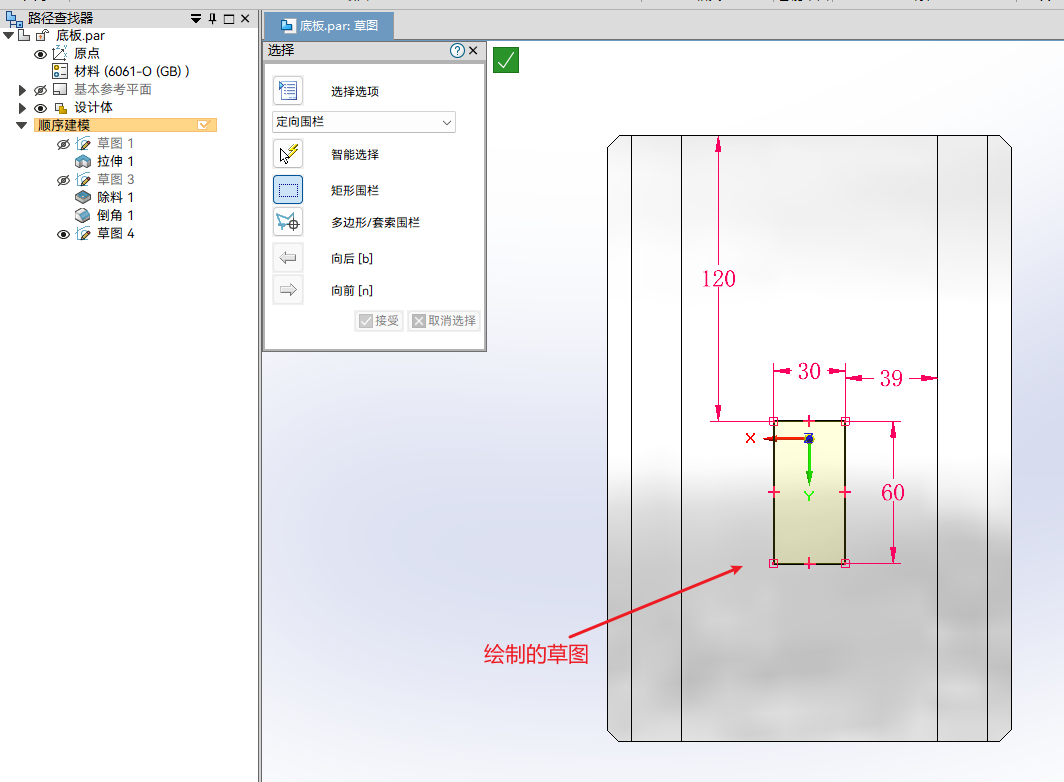
Task: Select the 草图 4 tree row
Action: tap(115, 234)
